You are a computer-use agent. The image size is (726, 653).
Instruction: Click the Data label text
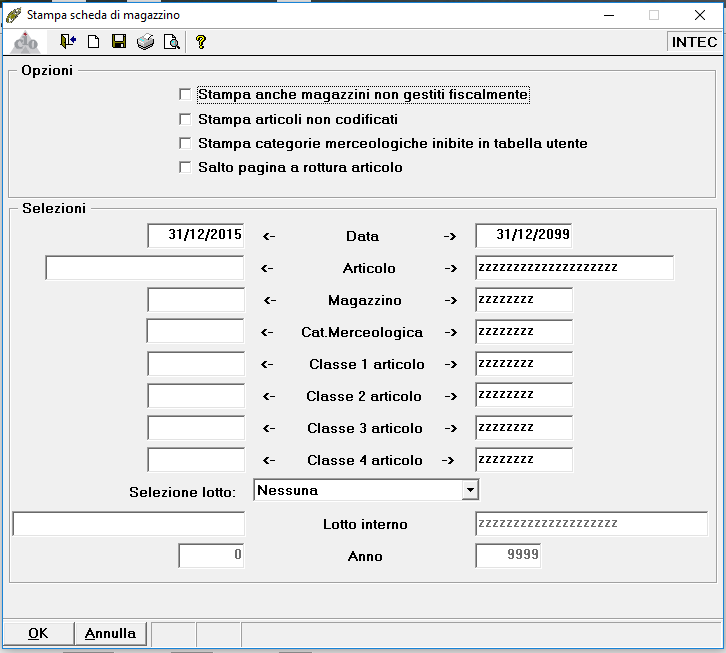363,236
